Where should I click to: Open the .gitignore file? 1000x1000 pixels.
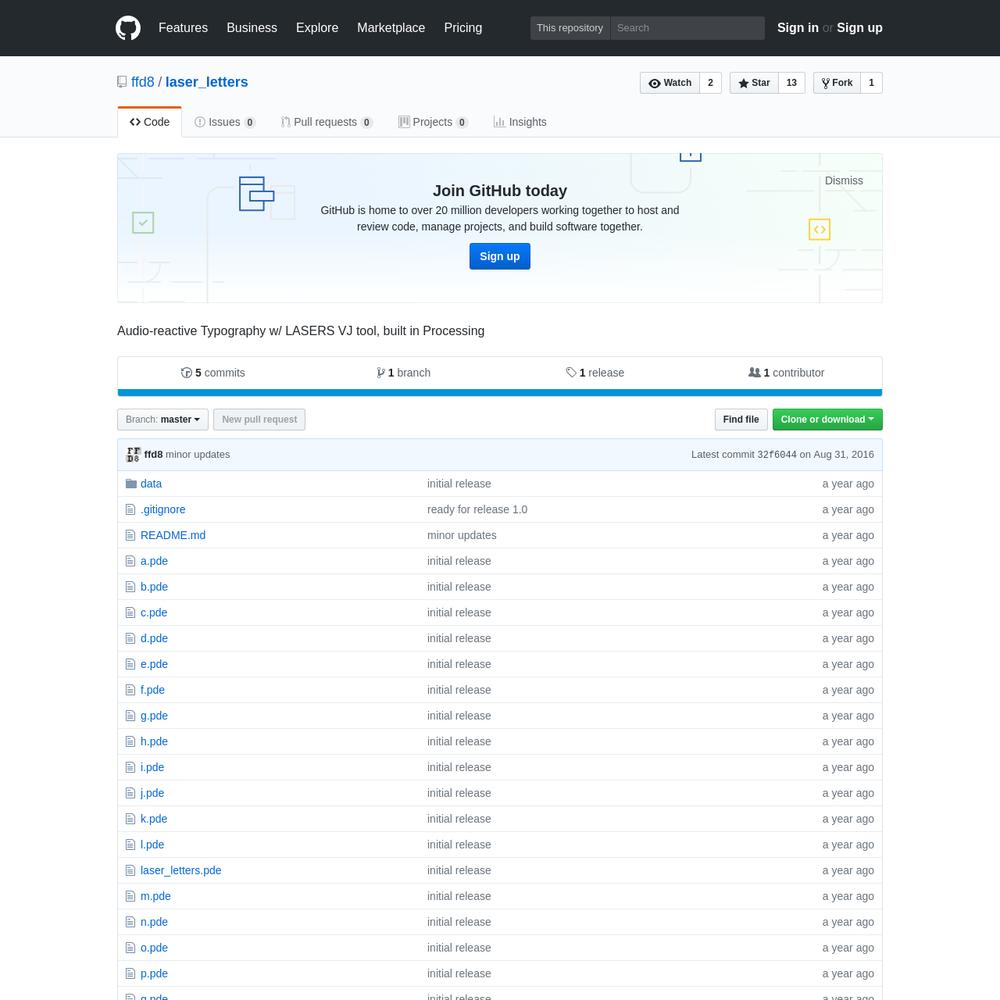pyautogui.click(x=163, y=510)
